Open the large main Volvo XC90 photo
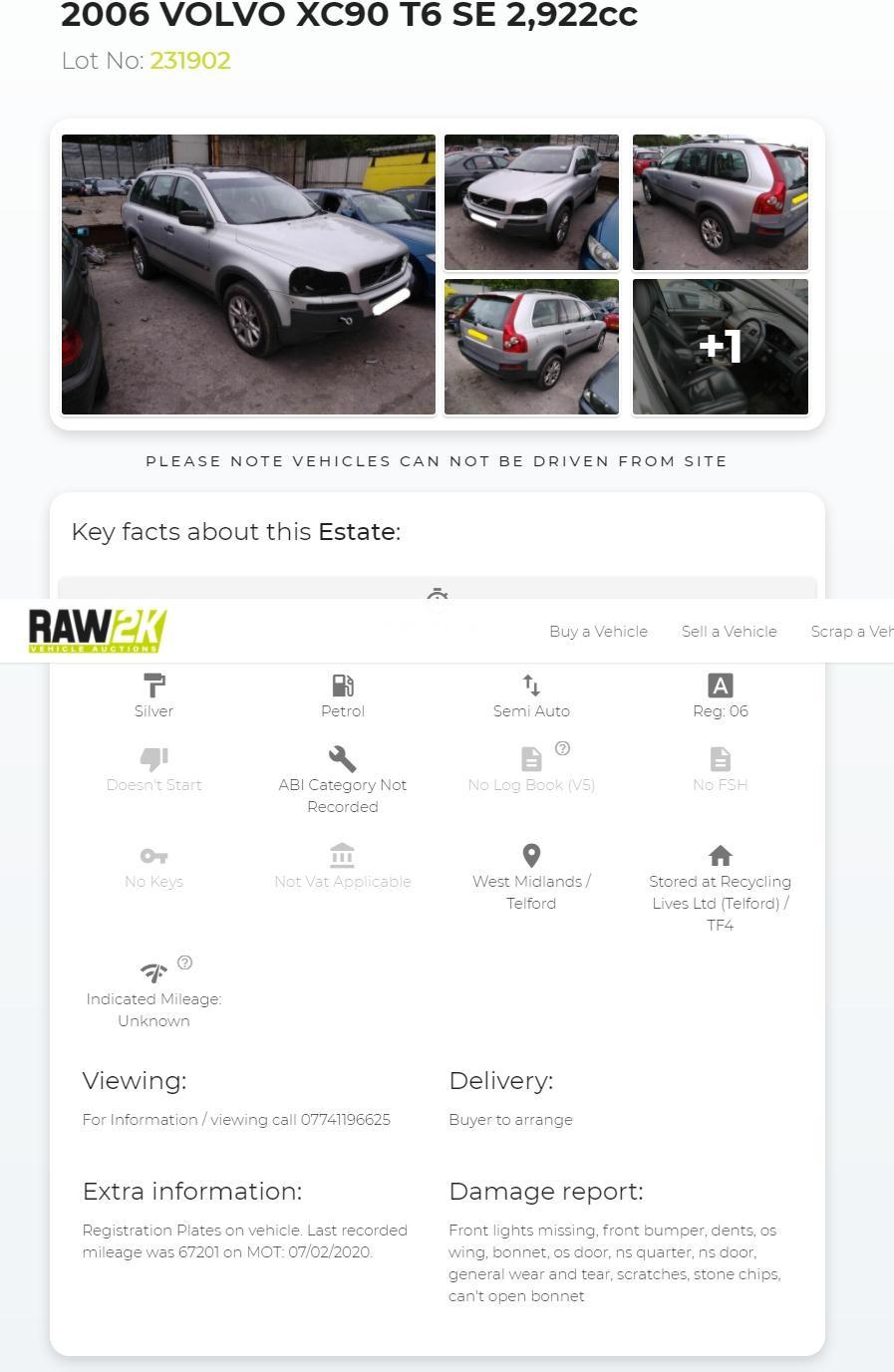 click(x=248, y=274)
